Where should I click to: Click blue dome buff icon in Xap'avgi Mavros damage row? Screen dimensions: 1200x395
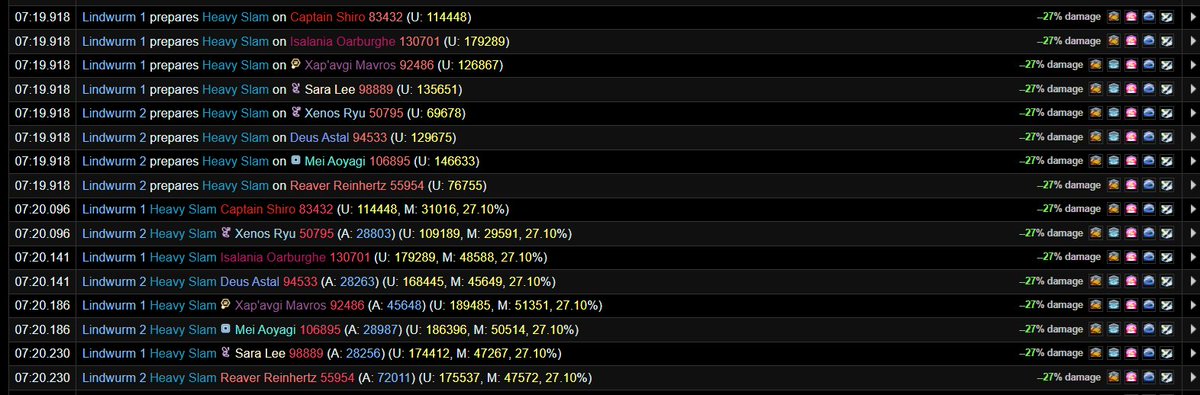(1148, 304)
